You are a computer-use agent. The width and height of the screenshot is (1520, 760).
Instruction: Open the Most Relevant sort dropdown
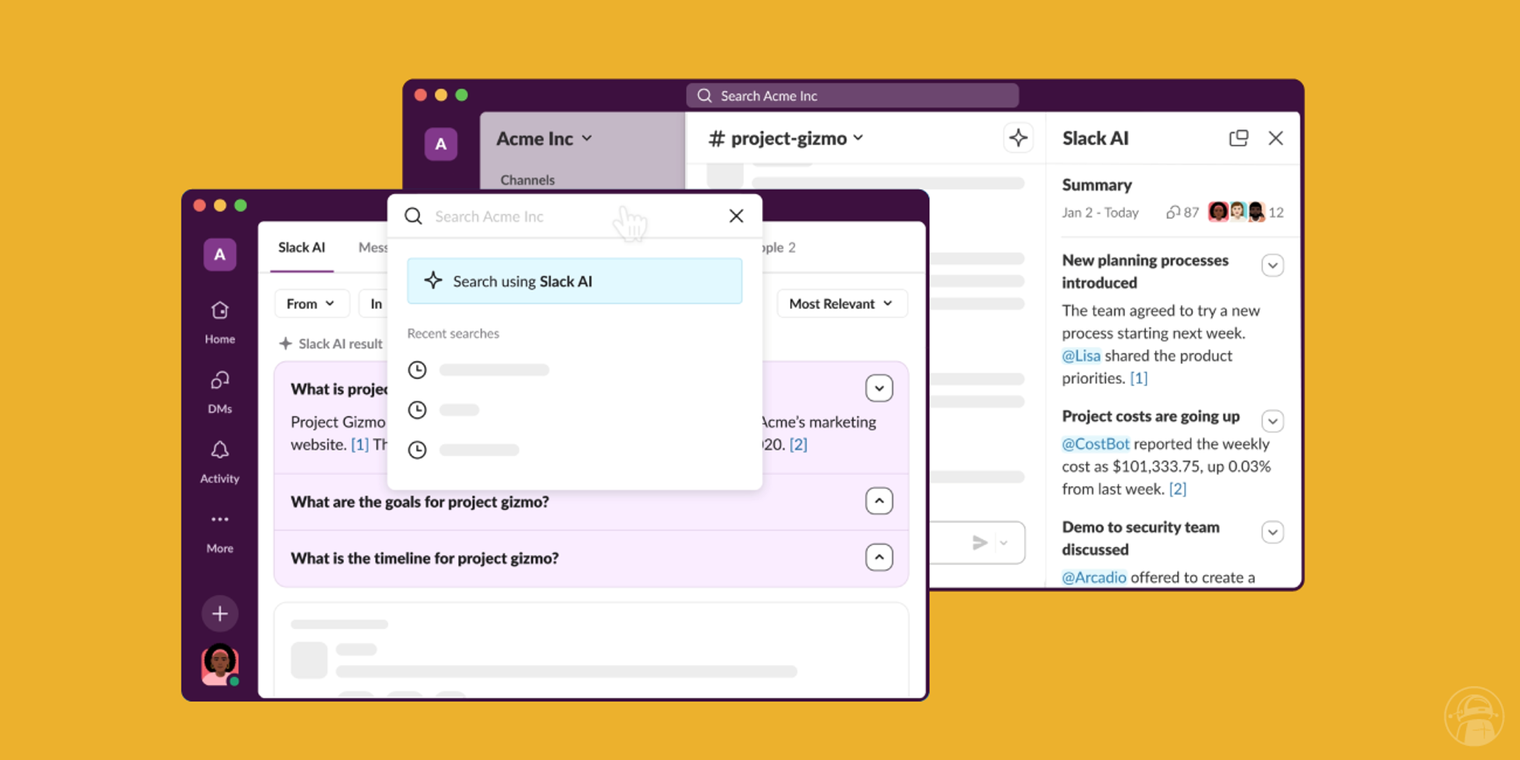842,303
